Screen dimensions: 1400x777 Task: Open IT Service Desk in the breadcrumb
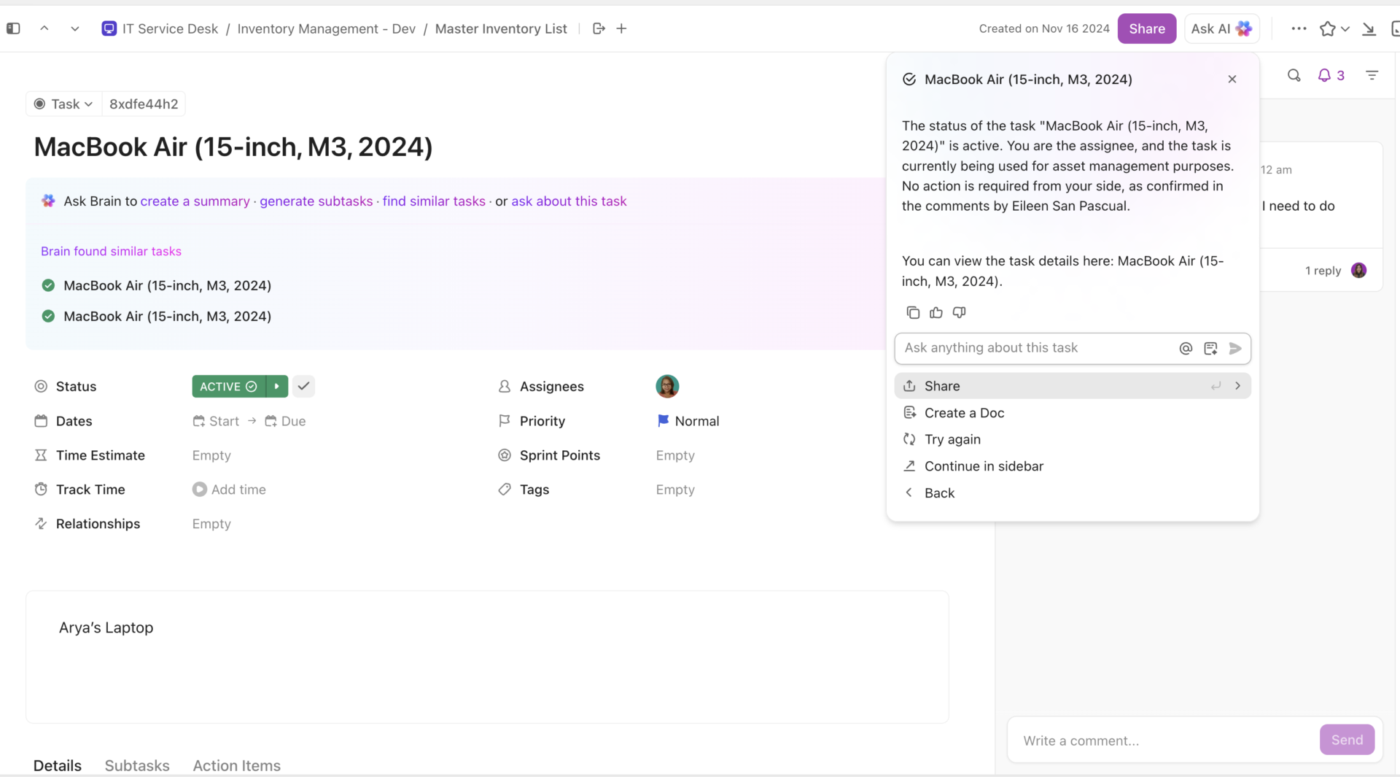click(170, 29)
